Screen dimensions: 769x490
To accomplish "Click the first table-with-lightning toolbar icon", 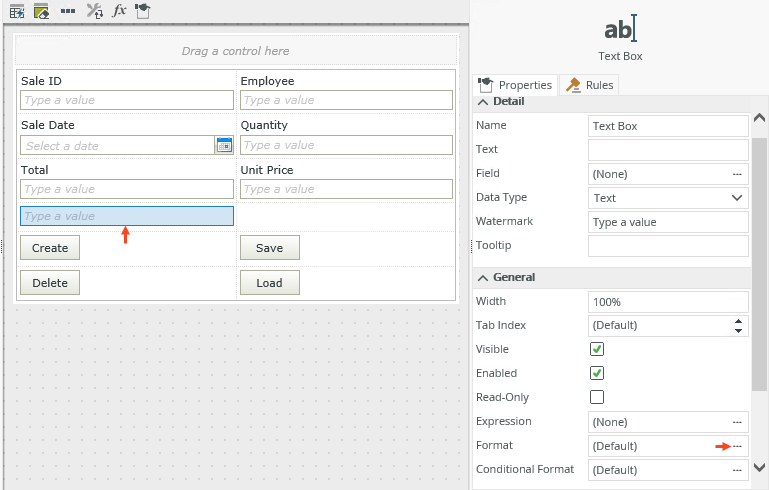I will [x=17, y=11].
